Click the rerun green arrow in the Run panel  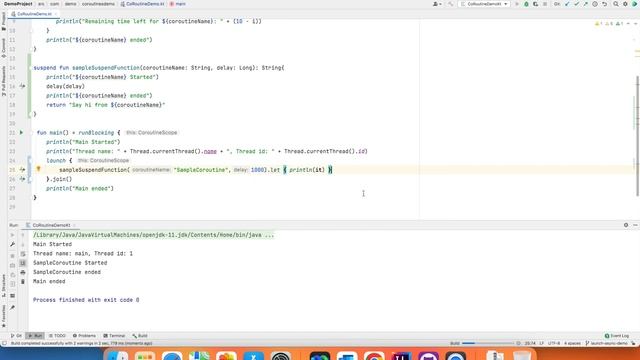[x=12, y=235]
